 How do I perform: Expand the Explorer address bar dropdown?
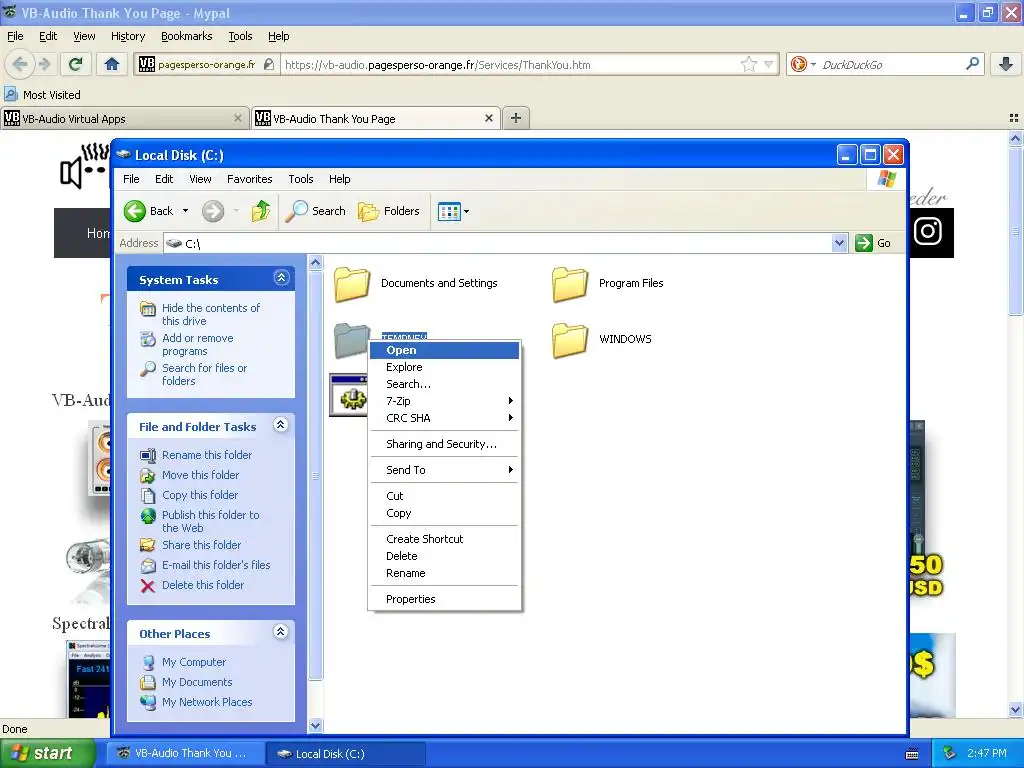pos(840,243)
